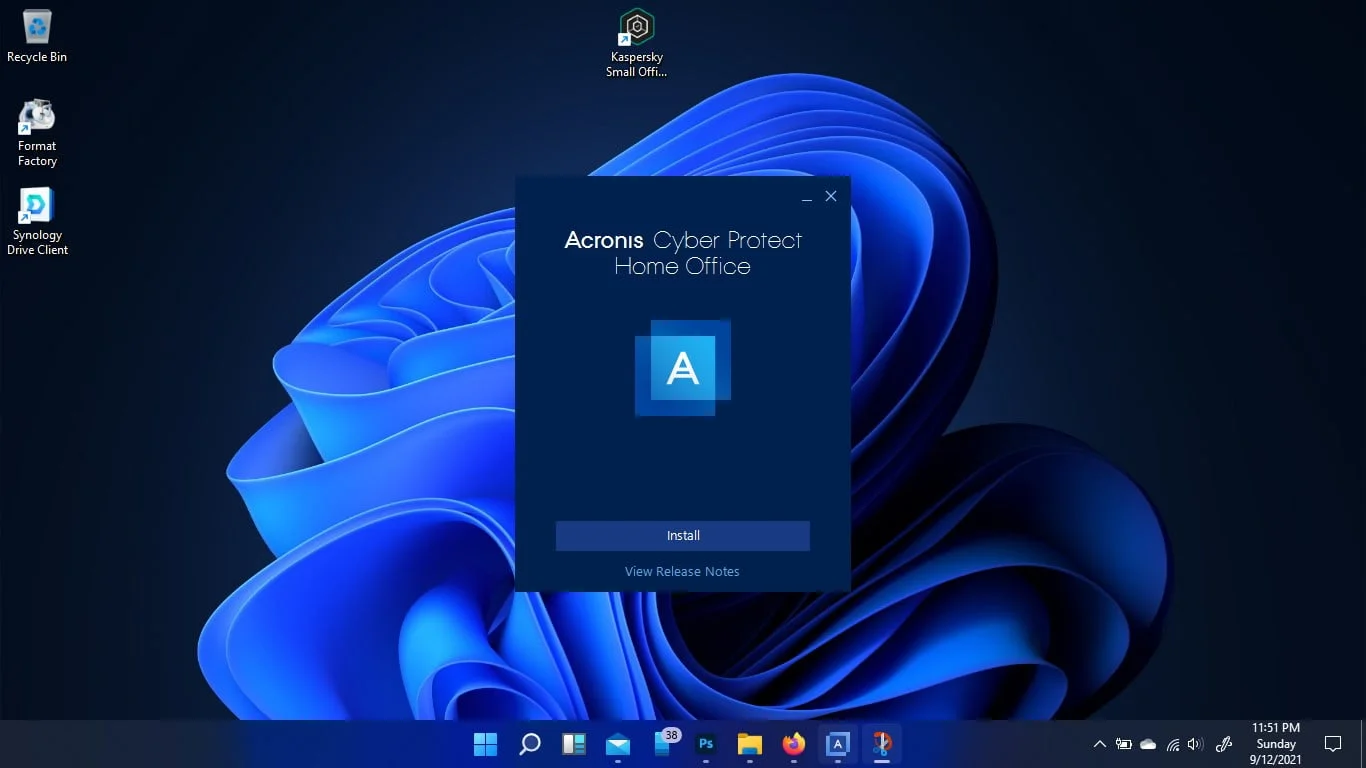1366x768 pixels.
Task: Click the pen tray icon
Action: point(1223,744)
